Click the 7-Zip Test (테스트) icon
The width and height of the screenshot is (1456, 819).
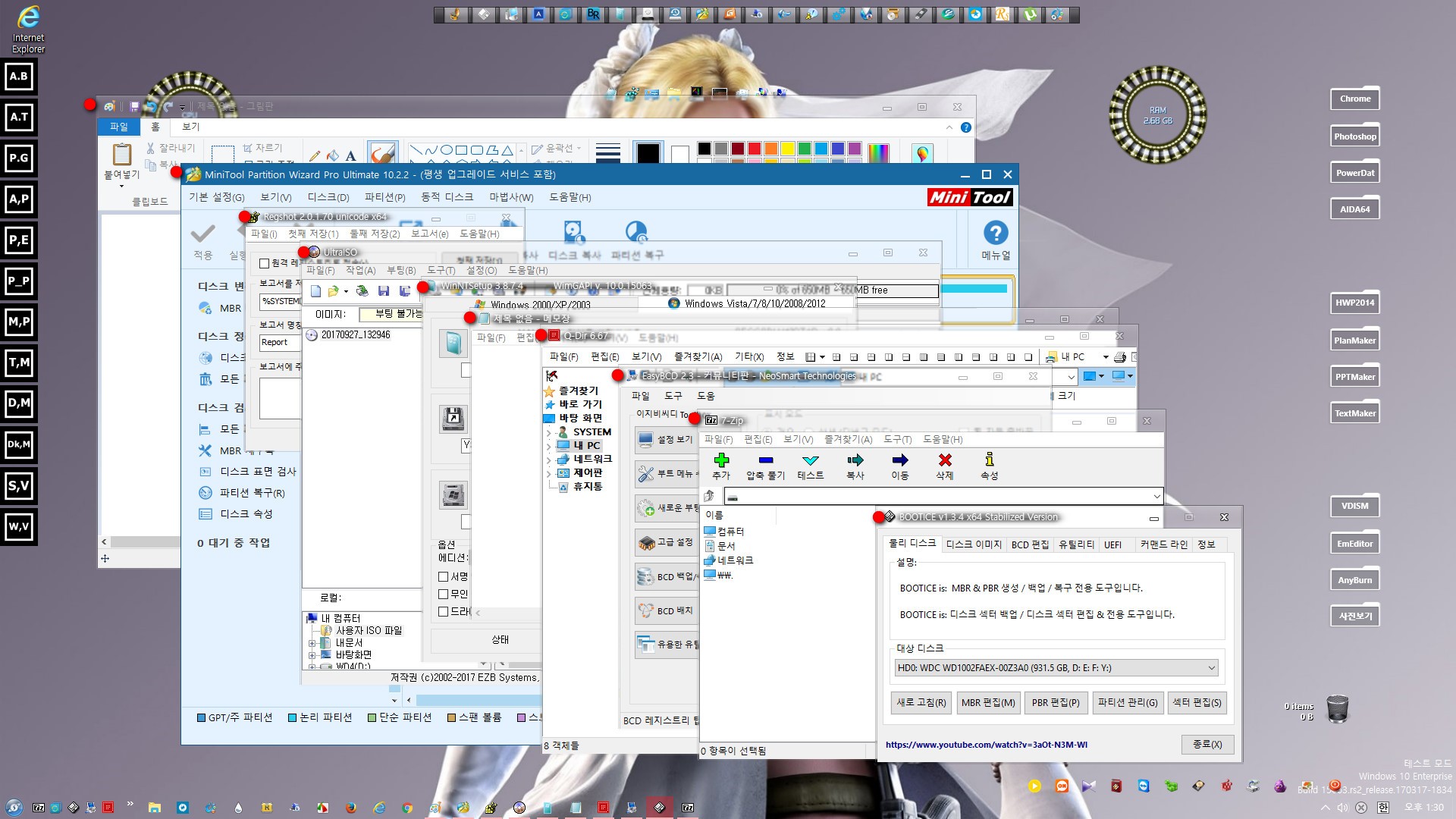[810, 460]
